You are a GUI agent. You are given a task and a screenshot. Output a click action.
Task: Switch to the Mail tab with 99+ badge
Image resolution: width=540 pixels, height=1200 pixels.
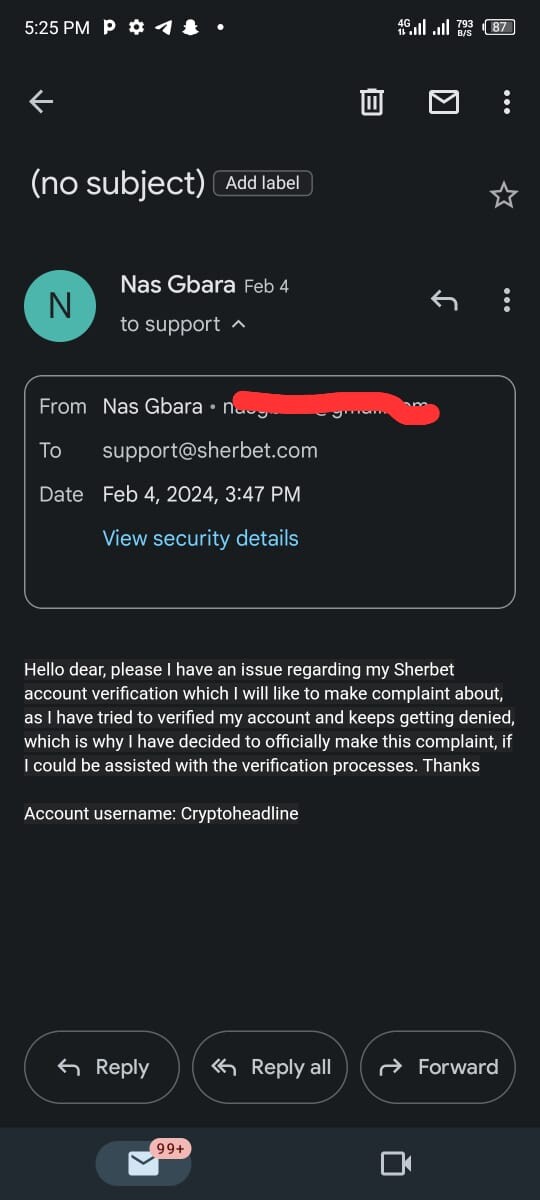click(x=144, y=1163)
